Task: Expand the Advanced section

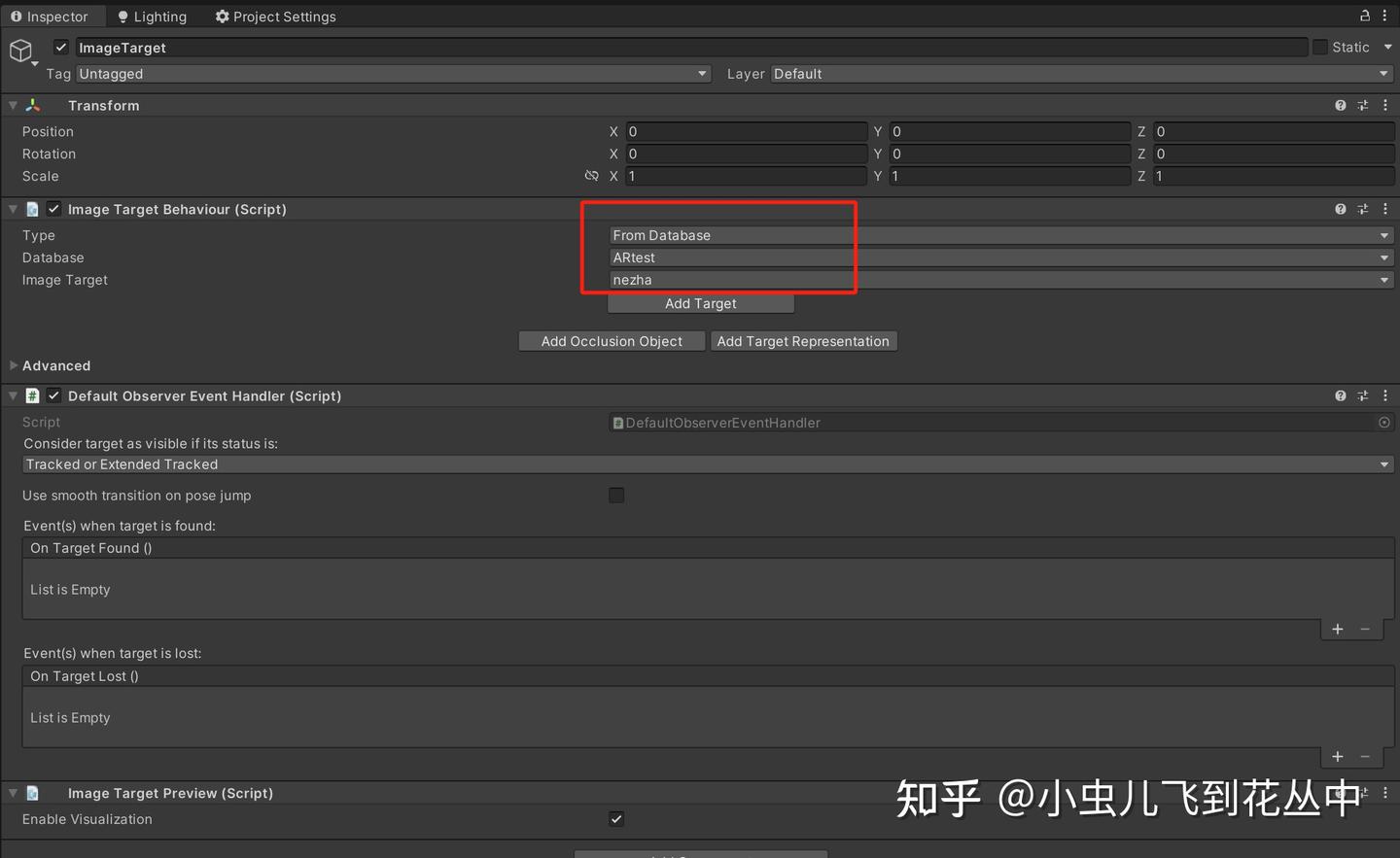Action: click(x=13, y=365)
